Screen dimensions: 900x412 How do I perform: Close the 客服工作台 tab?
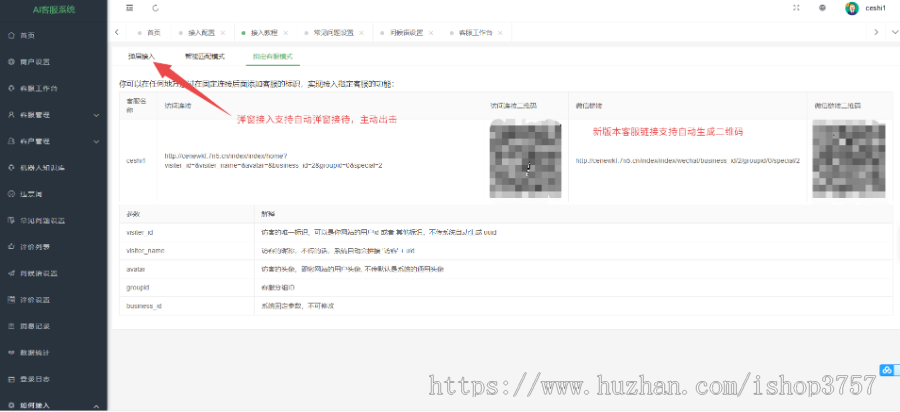(x=500, y=33)
